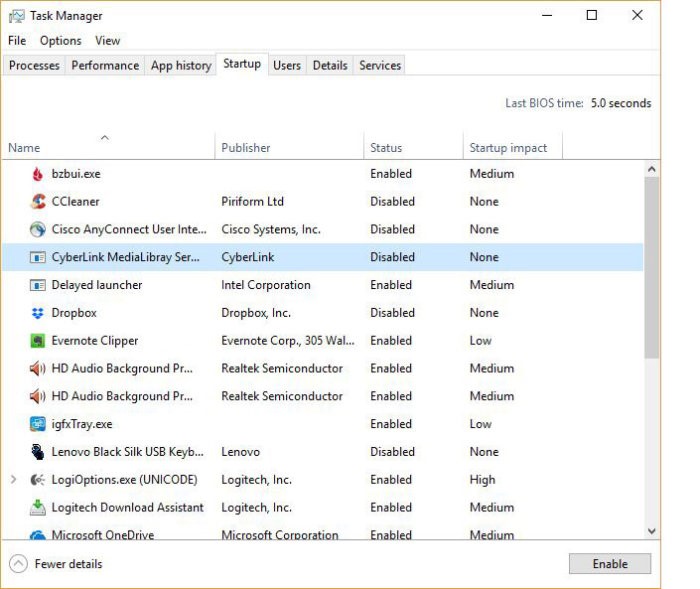
Task: Select the igfxTray.exe entry
Action: [x=82, y=424]
